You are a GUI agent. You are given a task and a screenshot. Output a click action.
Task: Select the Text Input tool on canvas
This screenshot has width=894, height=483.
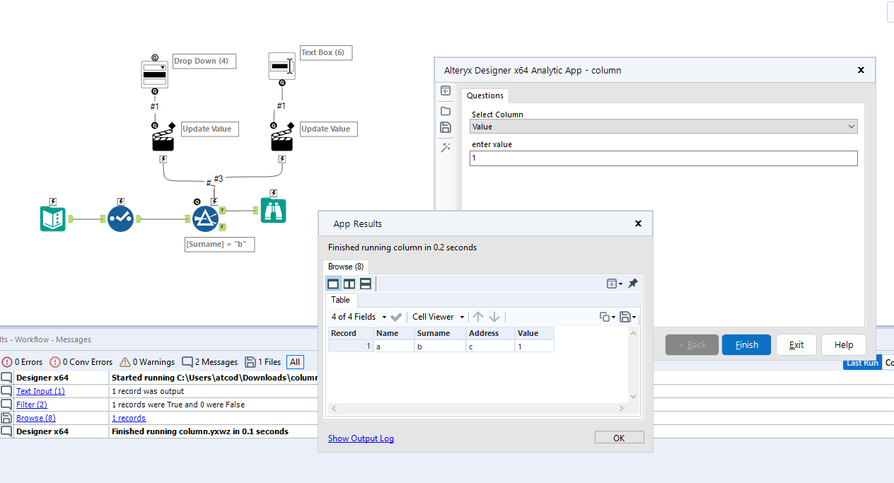pos(52,219)
